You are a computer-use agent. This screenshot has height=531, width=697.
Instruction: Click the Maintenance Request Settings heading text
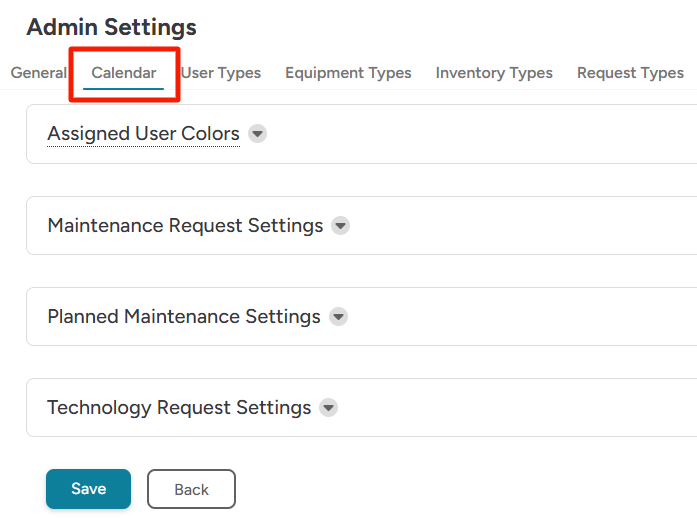(185, 226)
